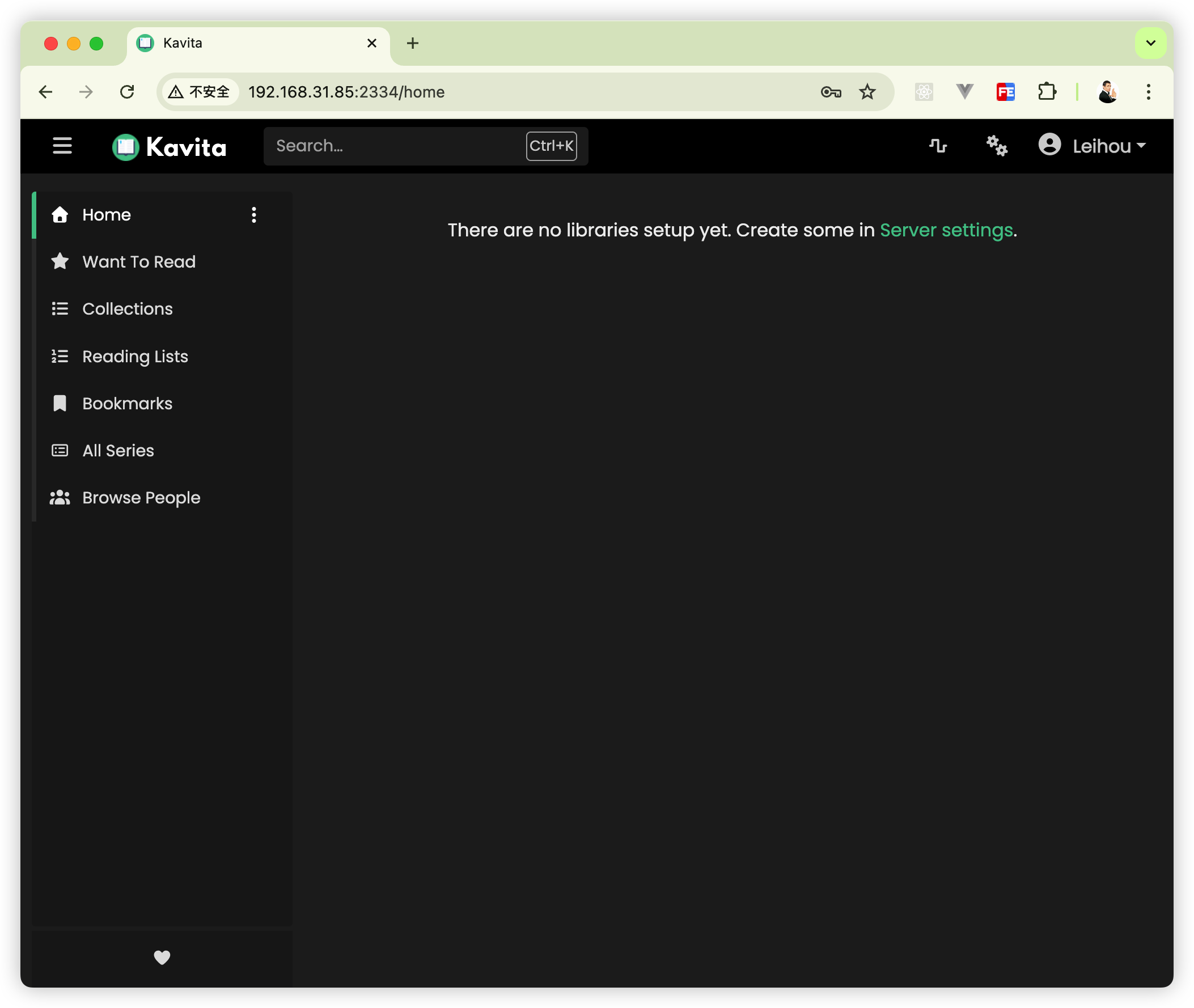Viewport: 1194px width, 1008px height.
Task: Open a new browser tab
Action: pos(413,43)
